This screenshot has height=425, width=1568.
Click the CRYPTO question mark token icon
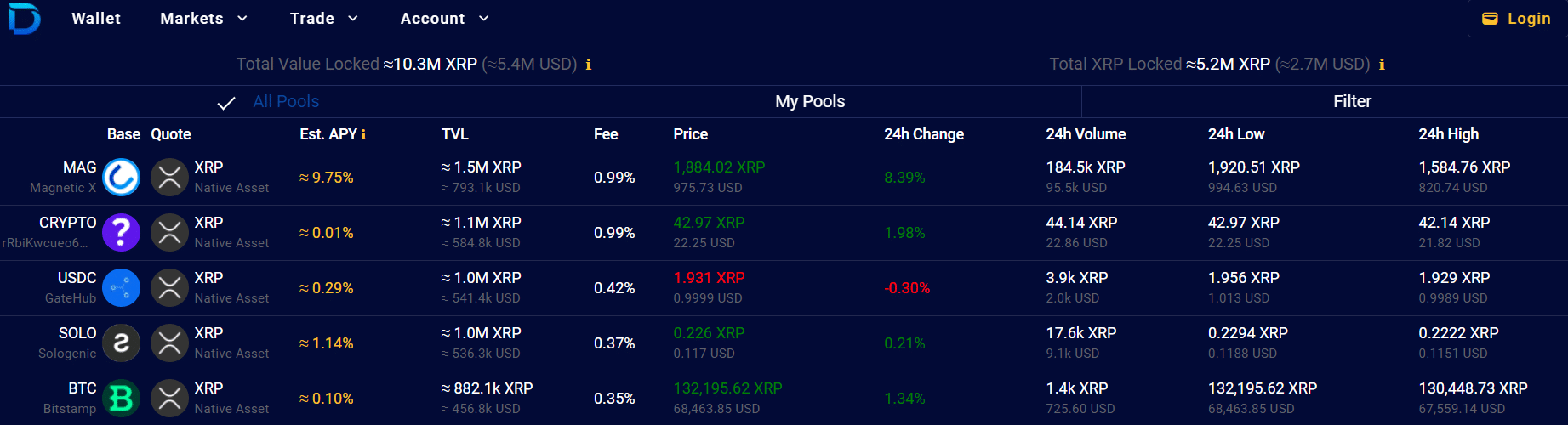[121, 233]
